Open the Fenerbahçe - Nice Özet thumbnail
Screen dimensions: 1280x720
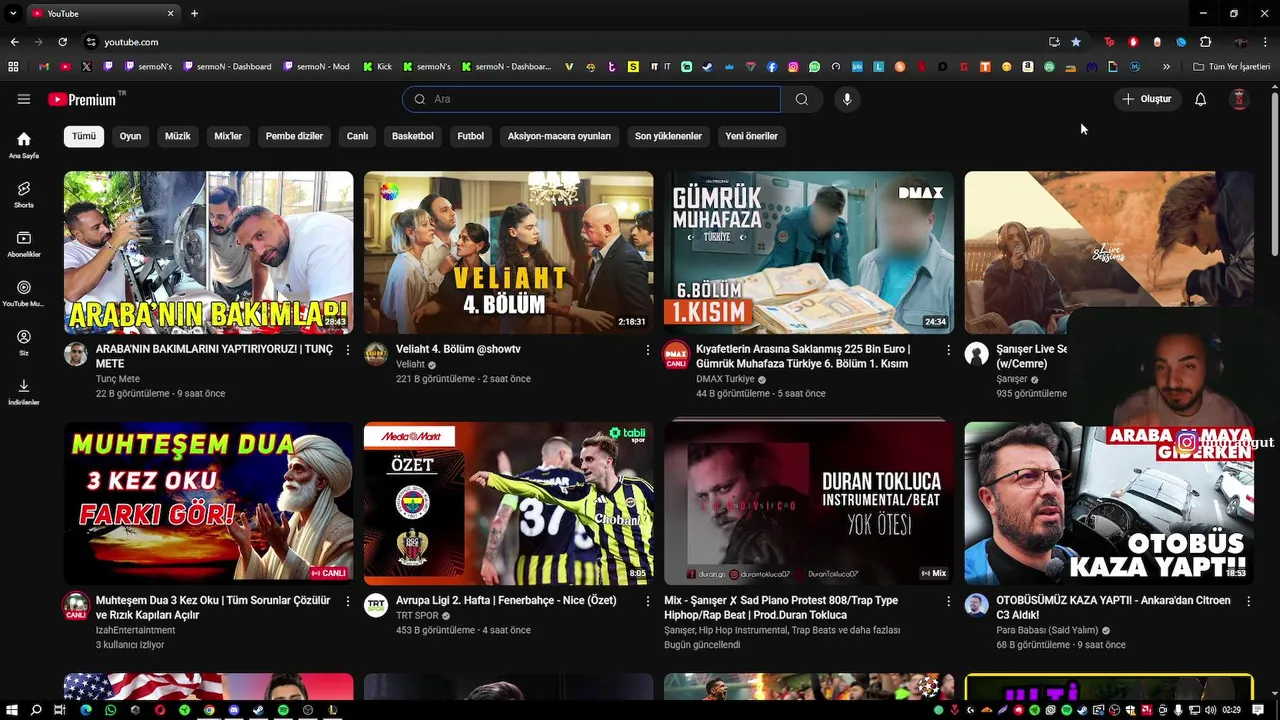(x=508, y=503)
